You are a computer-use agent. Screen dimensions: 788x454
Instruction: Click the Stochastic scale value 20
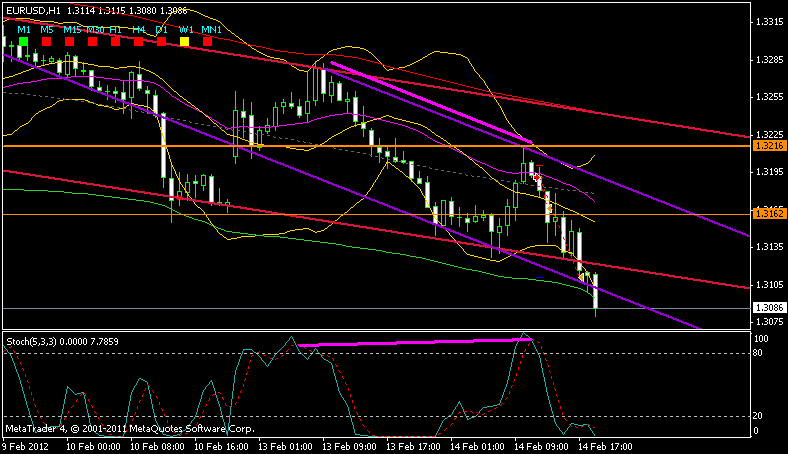pos(758,416)
